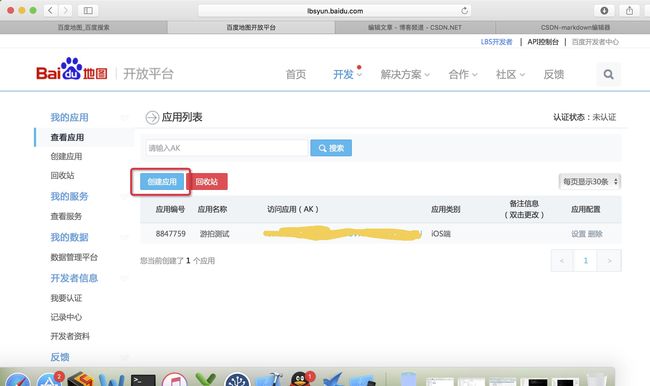Open 数据管理平台 in the sidebar
The height and width of the screenshot is (386, 650).
pos(74,257)
